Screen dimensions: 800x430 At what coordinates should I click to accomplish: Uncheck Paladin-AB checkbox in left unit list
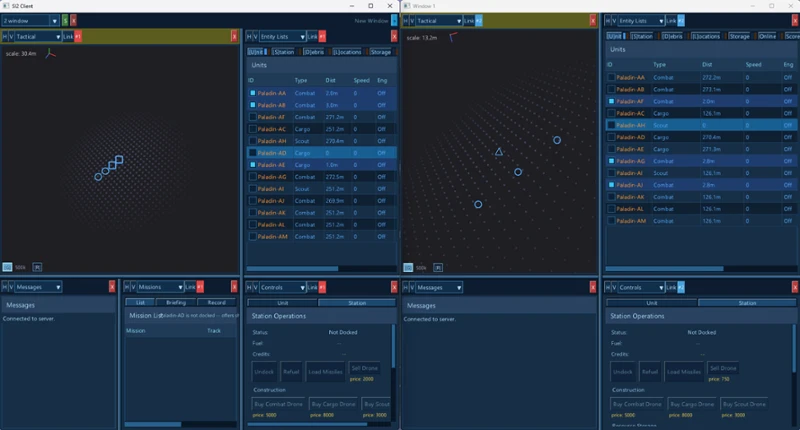[x=253, y=105]
